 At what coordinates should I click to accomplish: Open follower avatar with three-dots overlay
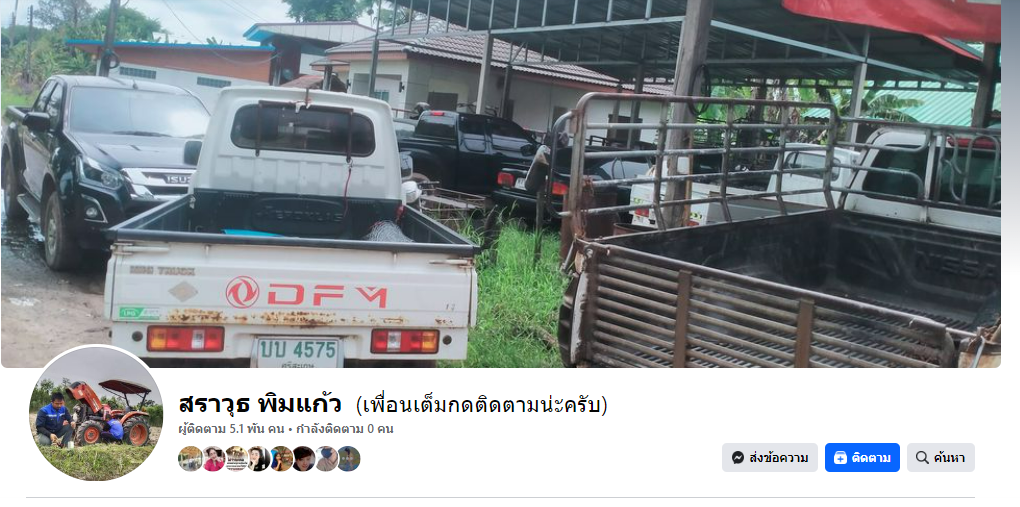pos(349,459)
